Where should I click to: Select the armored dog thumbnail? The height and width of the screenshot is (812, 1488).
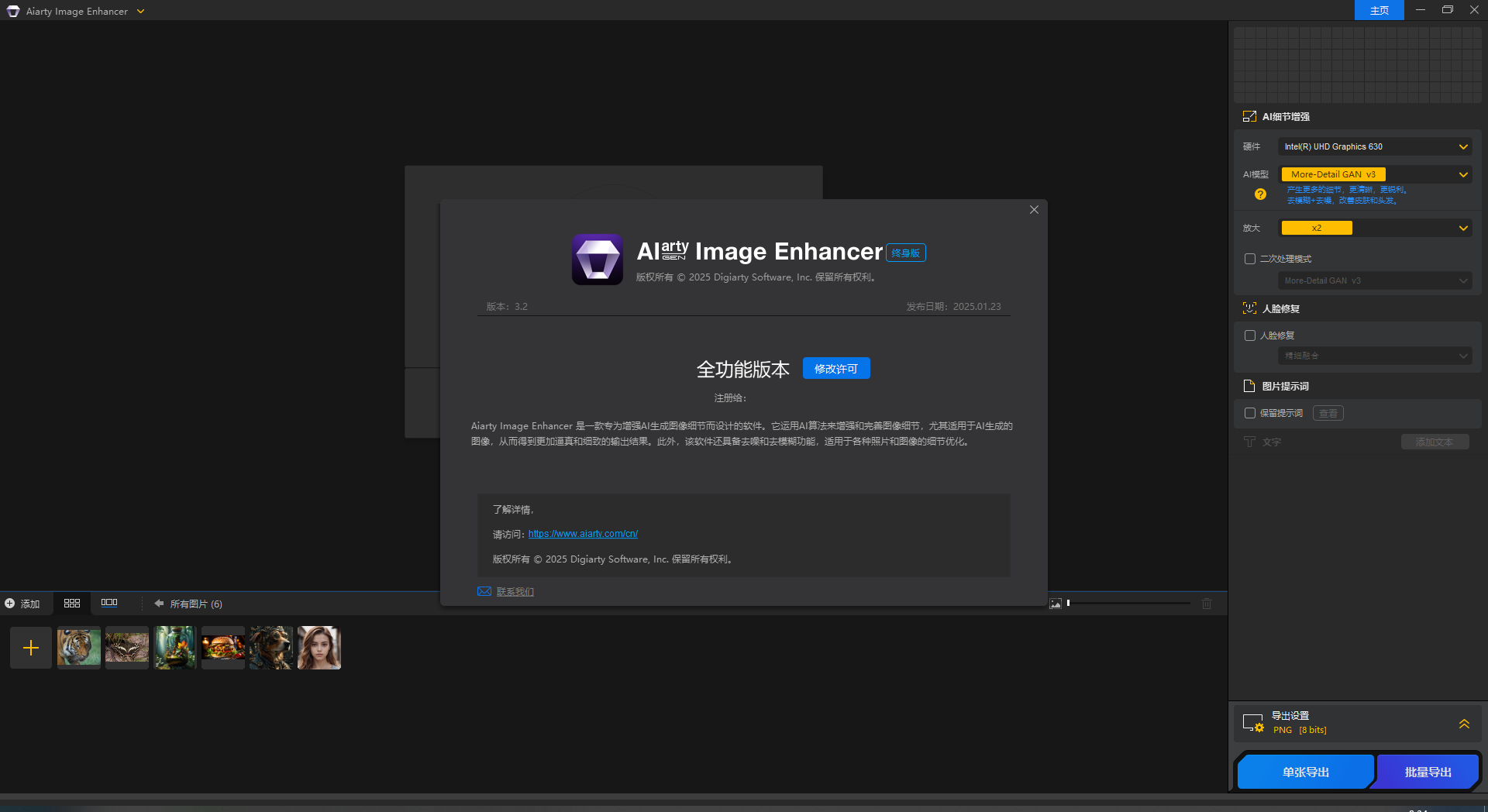[x=271, y=648]
